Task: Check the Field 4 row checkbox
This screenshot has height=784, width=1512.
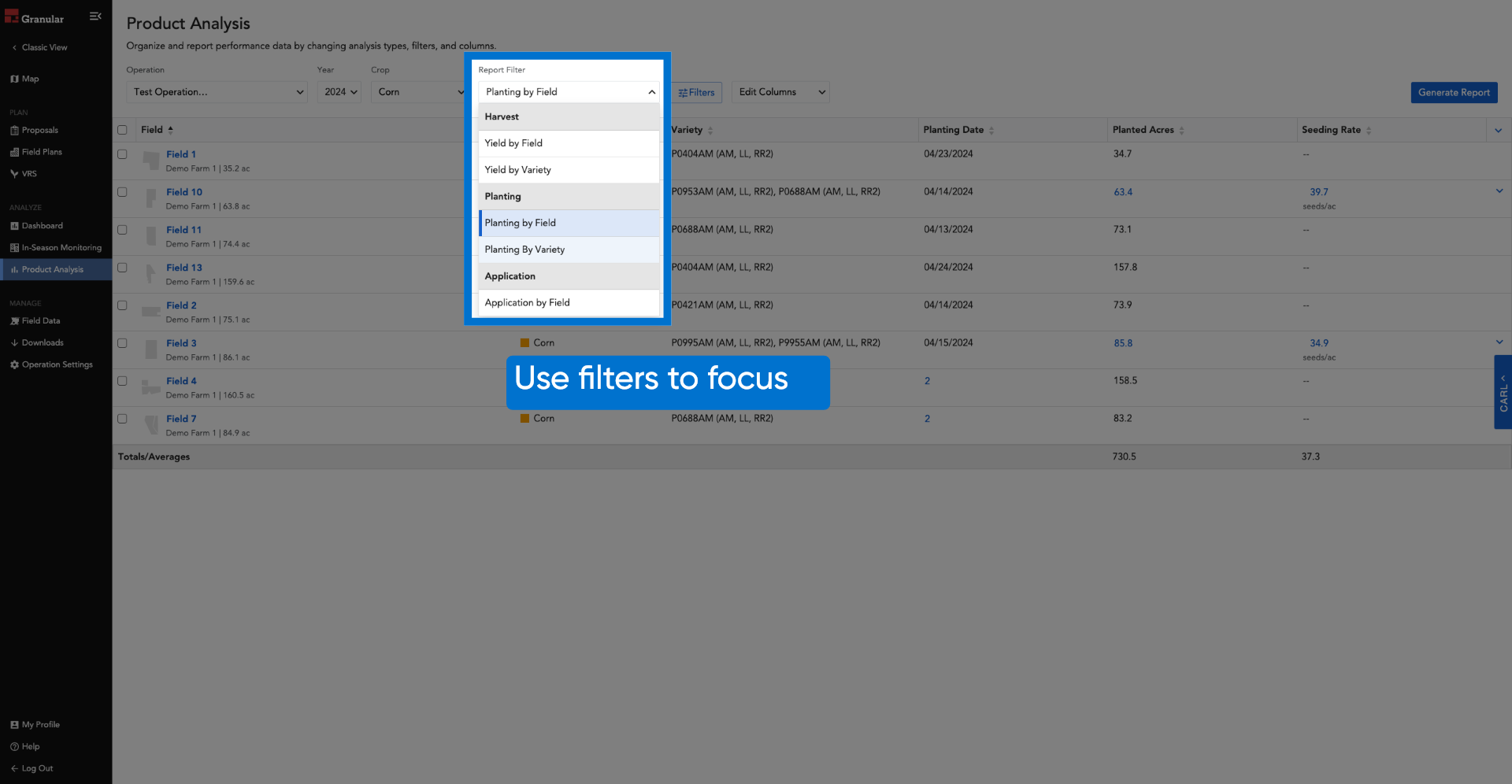Action: [x=122, y=381]
